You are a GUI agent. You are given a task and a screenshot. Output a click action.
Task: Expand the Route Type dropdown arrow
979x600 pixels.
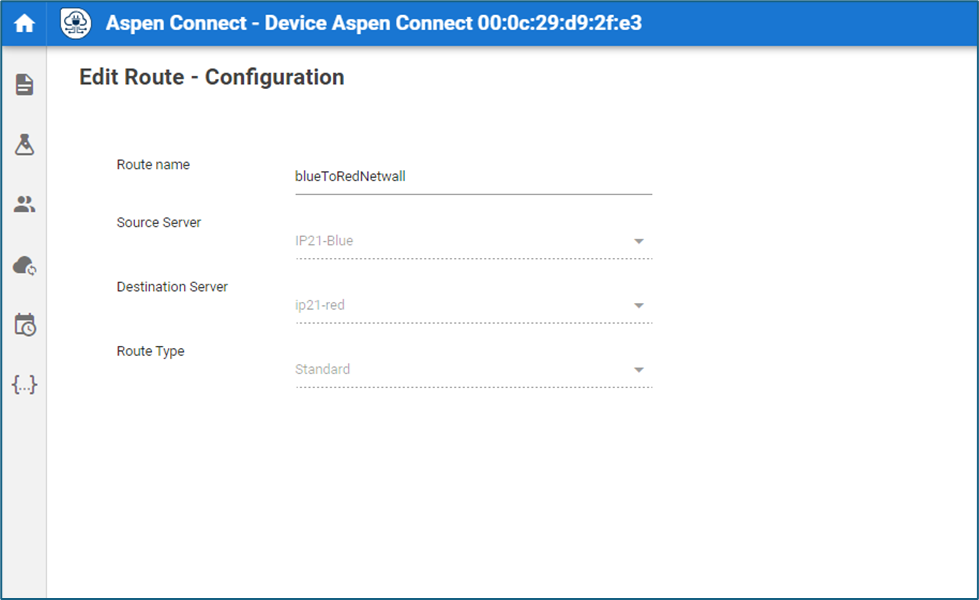tap(639, 370)
